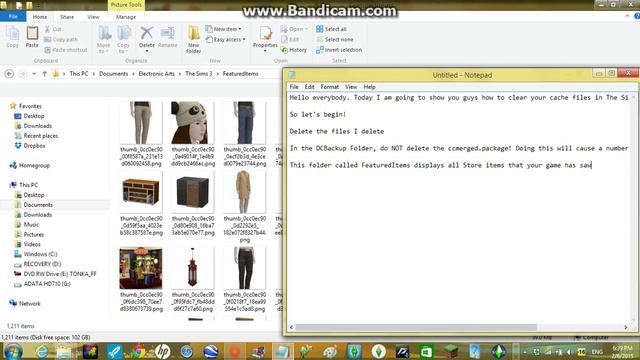
Task: Select the red hanging lantern thumbnail
Action: 193,280
